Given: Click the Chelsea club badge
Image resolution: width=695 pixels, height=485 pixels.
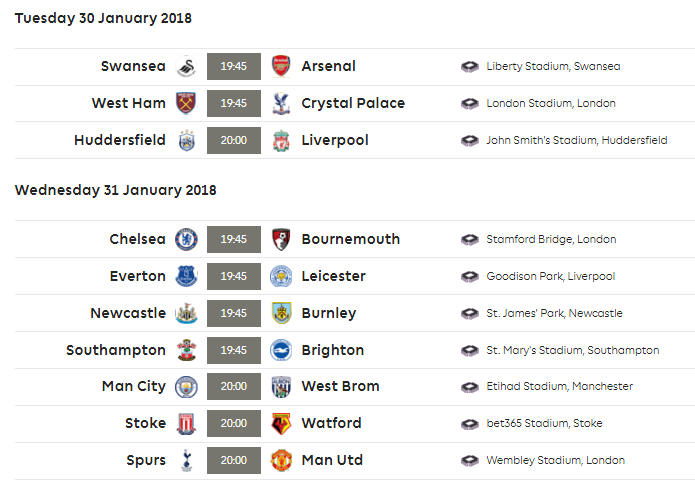Looking at the screenshot, I should 186,239.
